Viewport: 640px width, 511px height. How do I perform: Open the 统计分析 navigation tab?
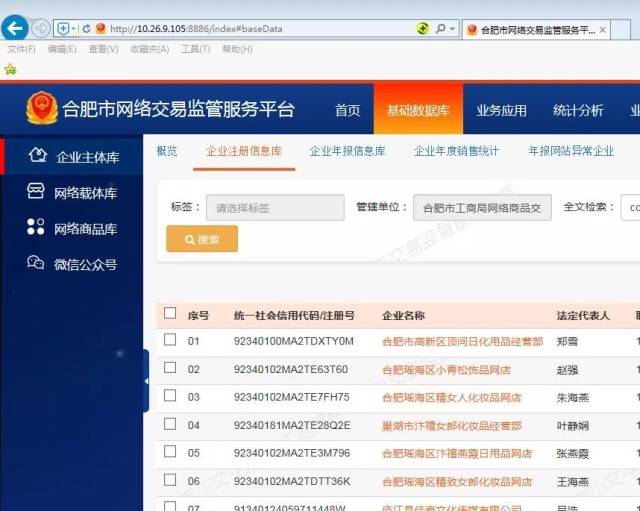point(578,110)
